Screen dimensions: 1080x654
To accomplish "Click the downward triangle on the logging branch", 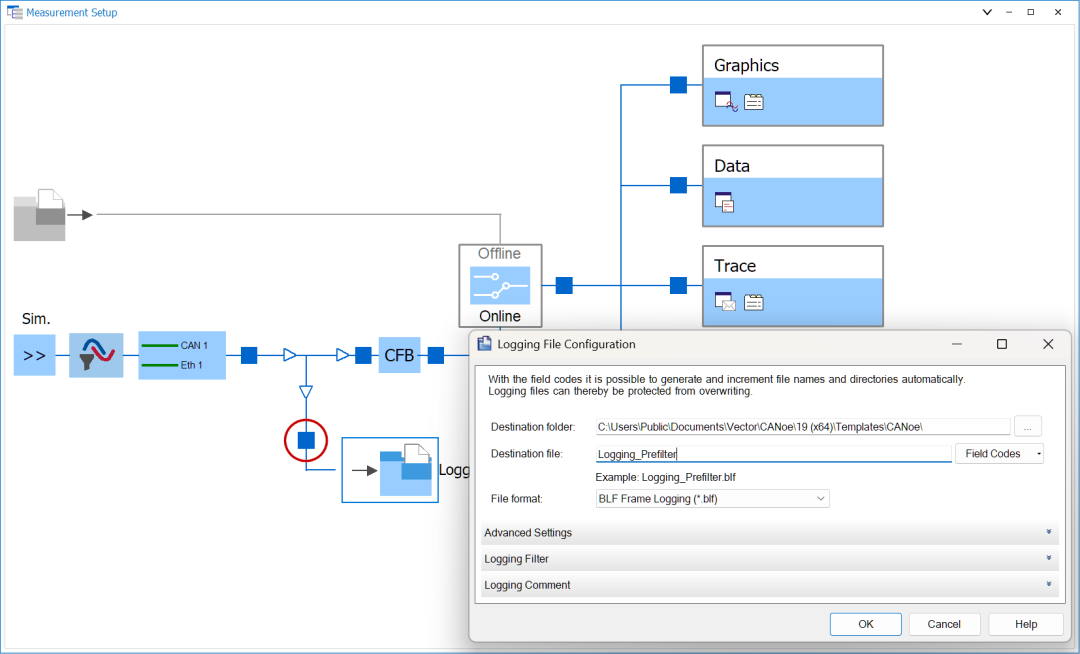I will tap(306, 392).
